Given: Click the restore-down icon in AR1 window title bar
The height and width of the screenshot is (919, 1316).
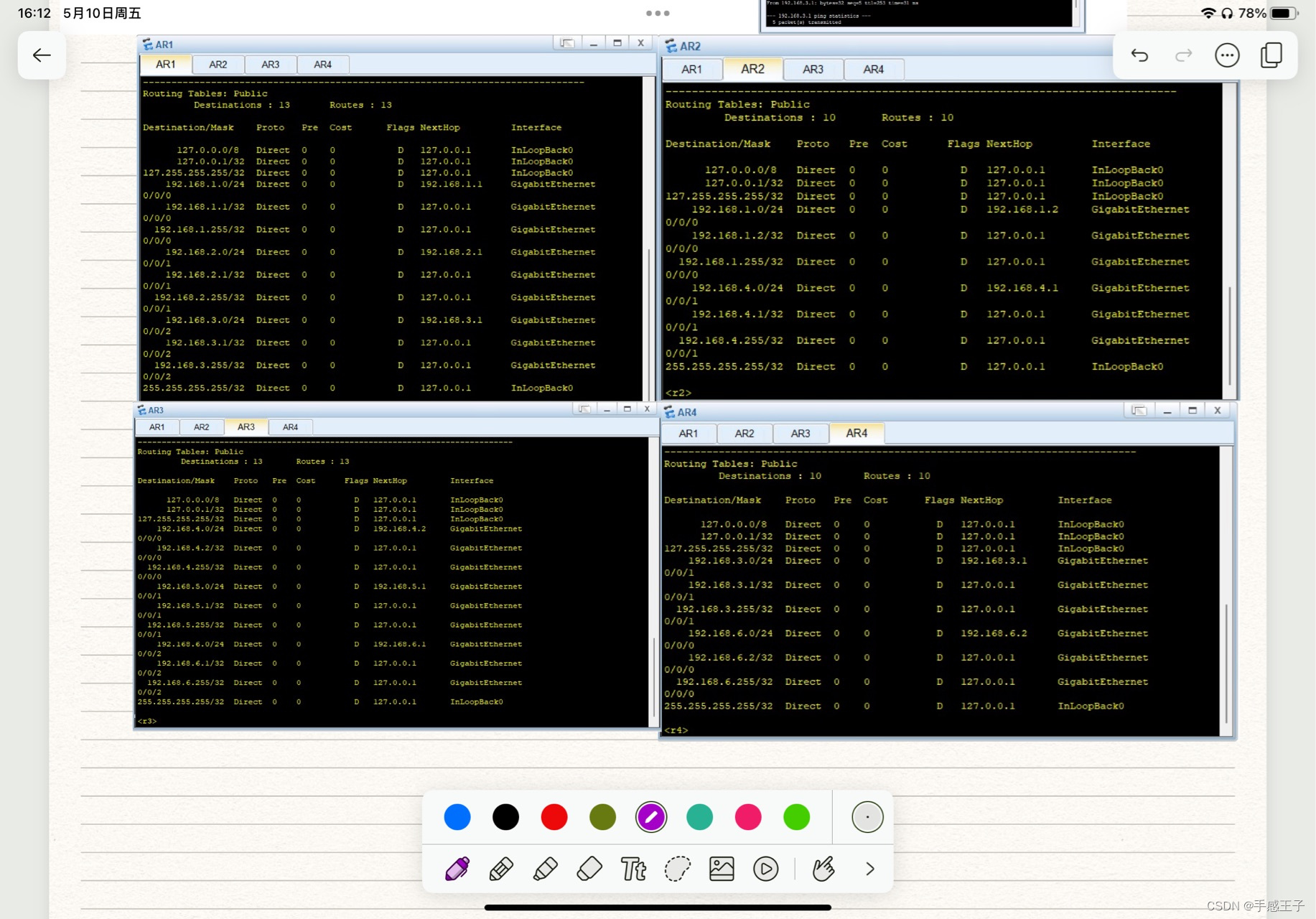Looking at the screenshot, I should coord(567,43).
